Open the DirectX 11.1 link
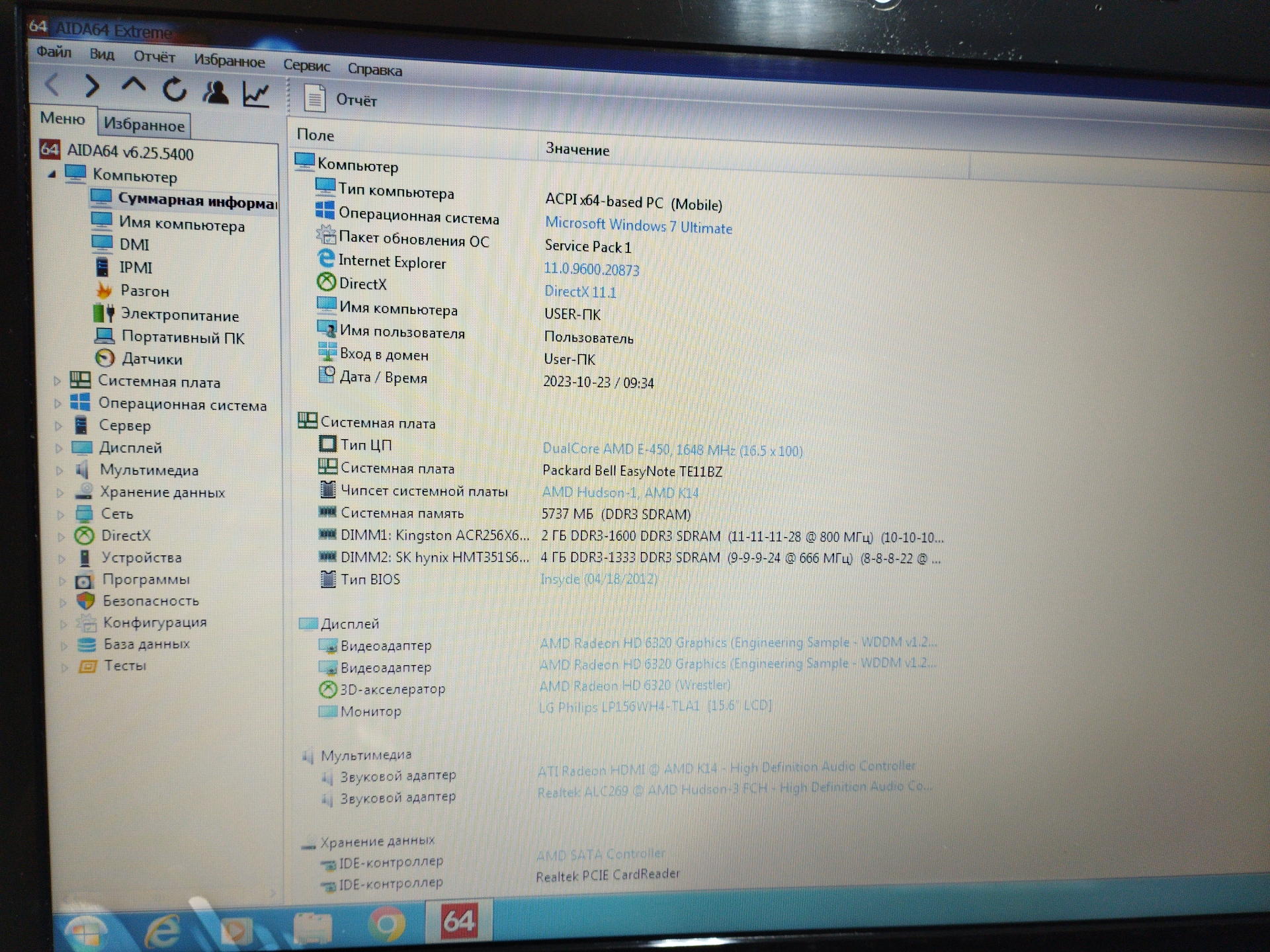This screenshot has height=952, width=1270. pyautogui.click(x=580, y=292)
